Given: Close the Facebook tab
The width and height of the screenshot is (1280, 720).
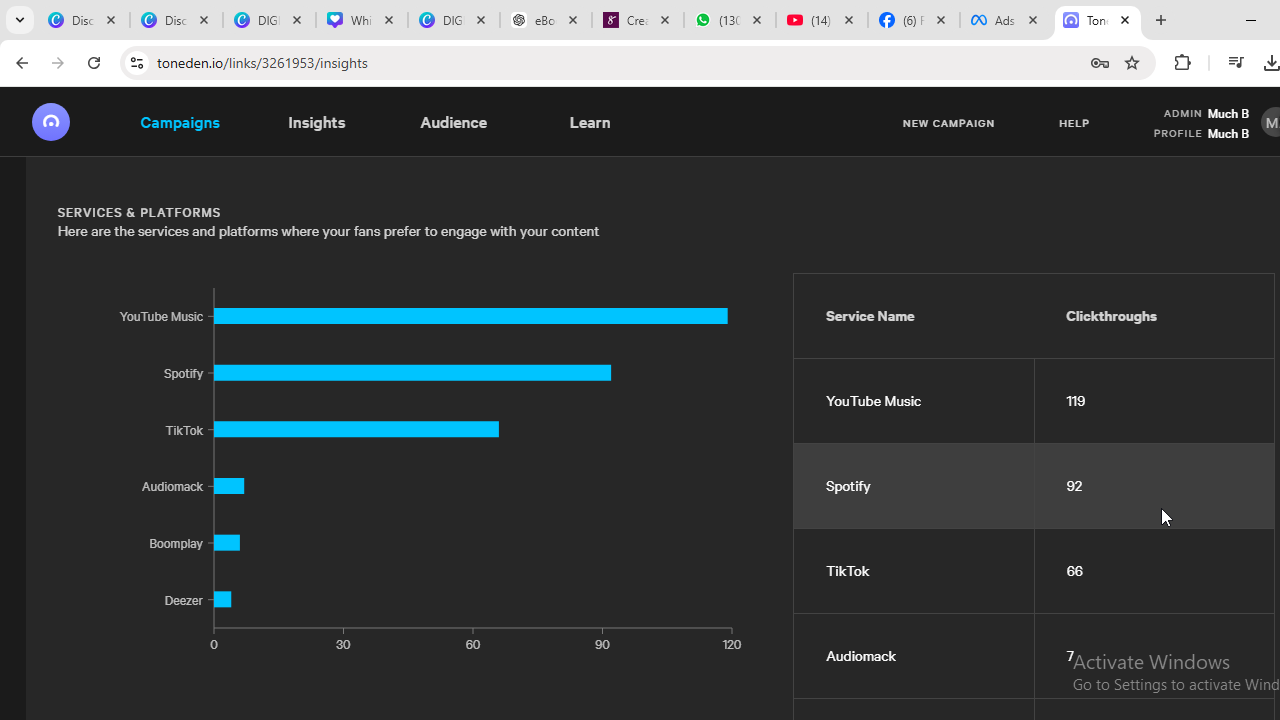Looking at the screenshot, I should tap(941, 20).
